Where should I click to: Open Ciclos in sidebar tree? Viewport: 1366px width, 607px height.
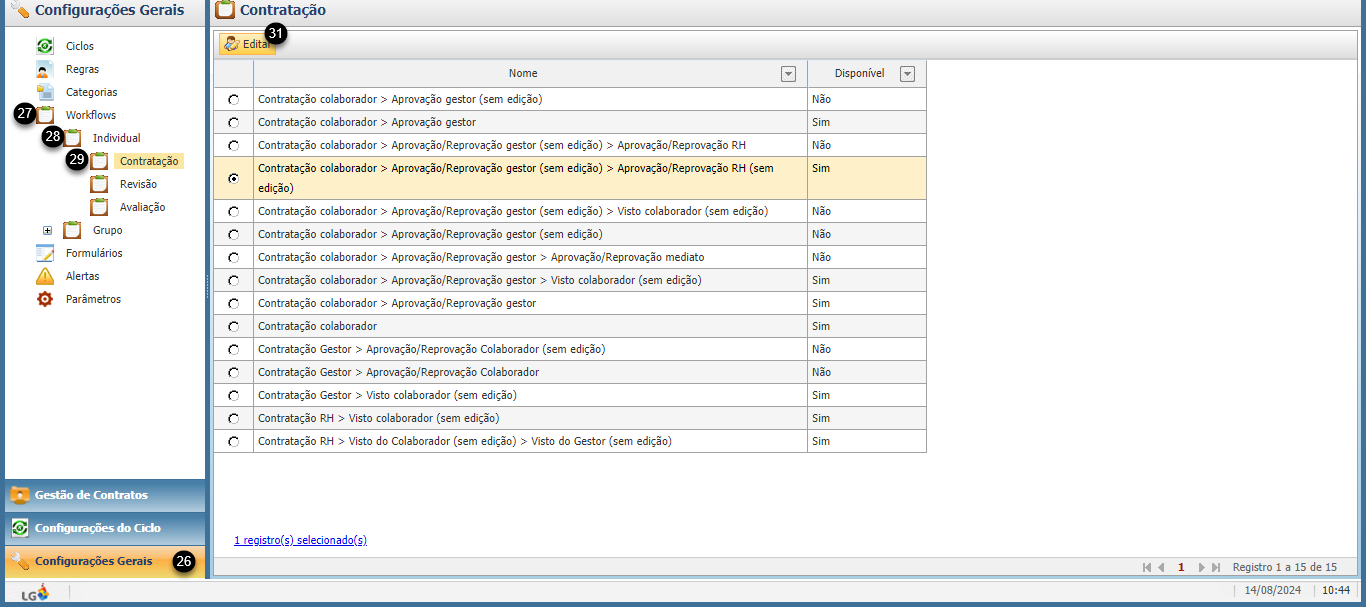80,46
